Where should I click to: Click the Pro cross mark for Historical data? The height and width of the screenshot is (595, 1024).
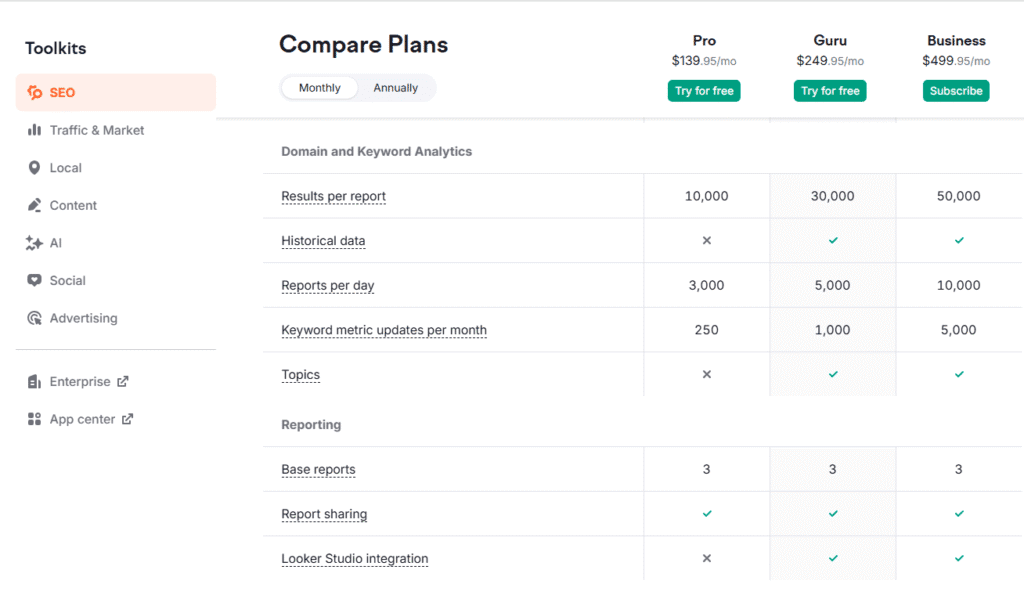point(707,240)
